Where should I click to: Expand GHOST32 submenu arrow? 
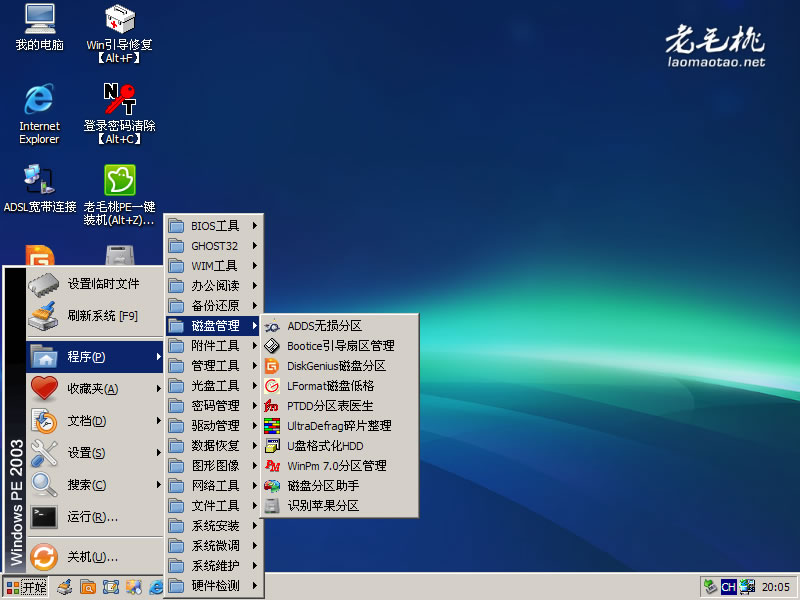click(x=255, y=246)
